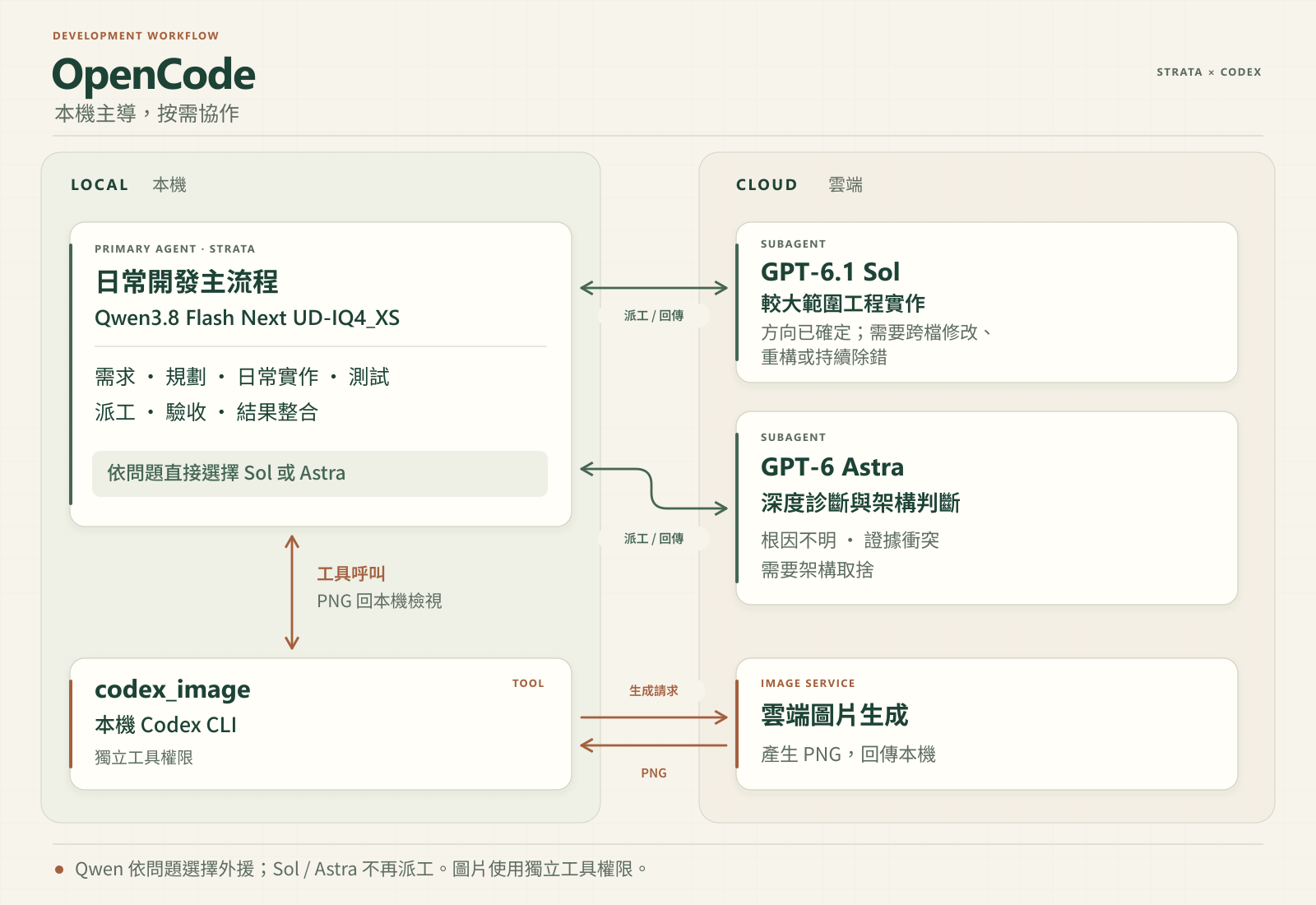Click the 需要架構取捨 text

tap(817, 570)
